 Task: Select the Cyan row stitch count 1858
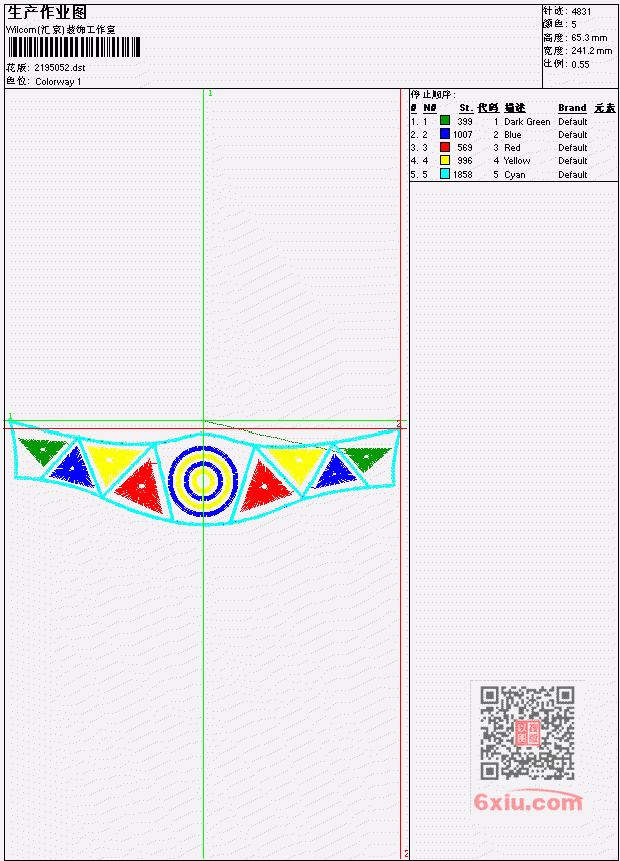coord(462,174)
